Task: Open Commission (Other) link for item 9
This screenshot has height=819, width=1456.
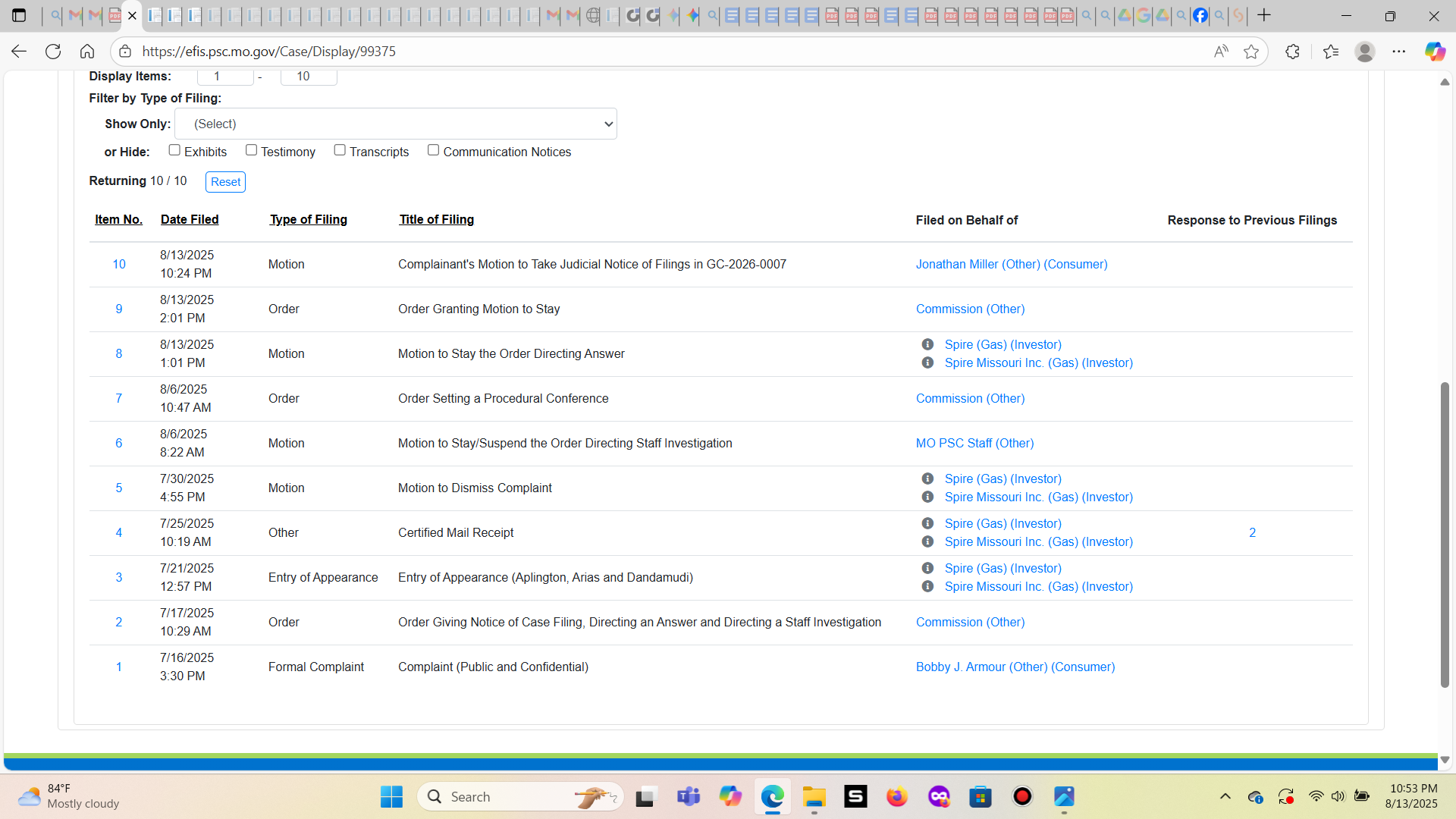Action: pyautogui.click(x=970, y=309)
